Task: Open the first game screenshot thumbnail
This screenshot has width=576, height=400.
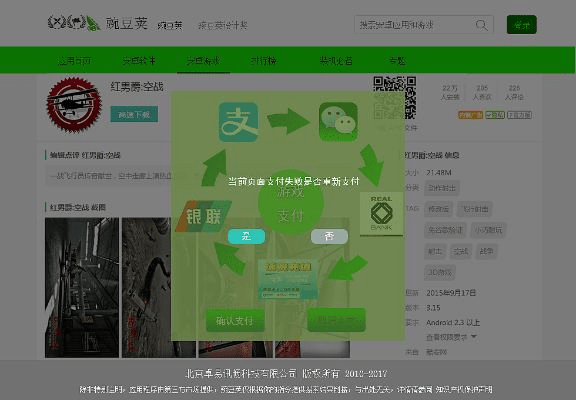Action: 82,288
